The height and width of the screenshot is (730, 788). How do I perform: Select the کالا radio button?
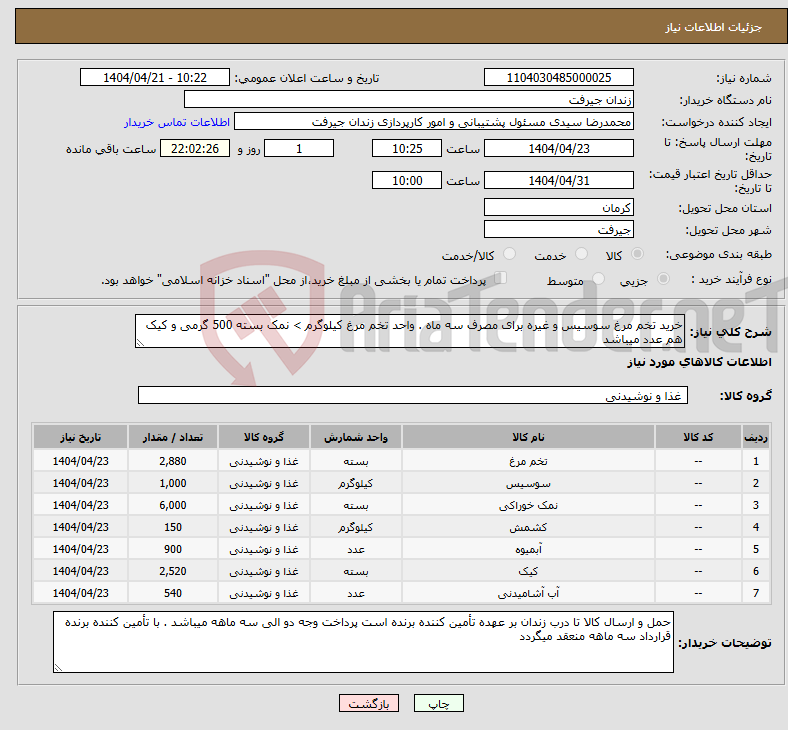[x=637, y=254]
